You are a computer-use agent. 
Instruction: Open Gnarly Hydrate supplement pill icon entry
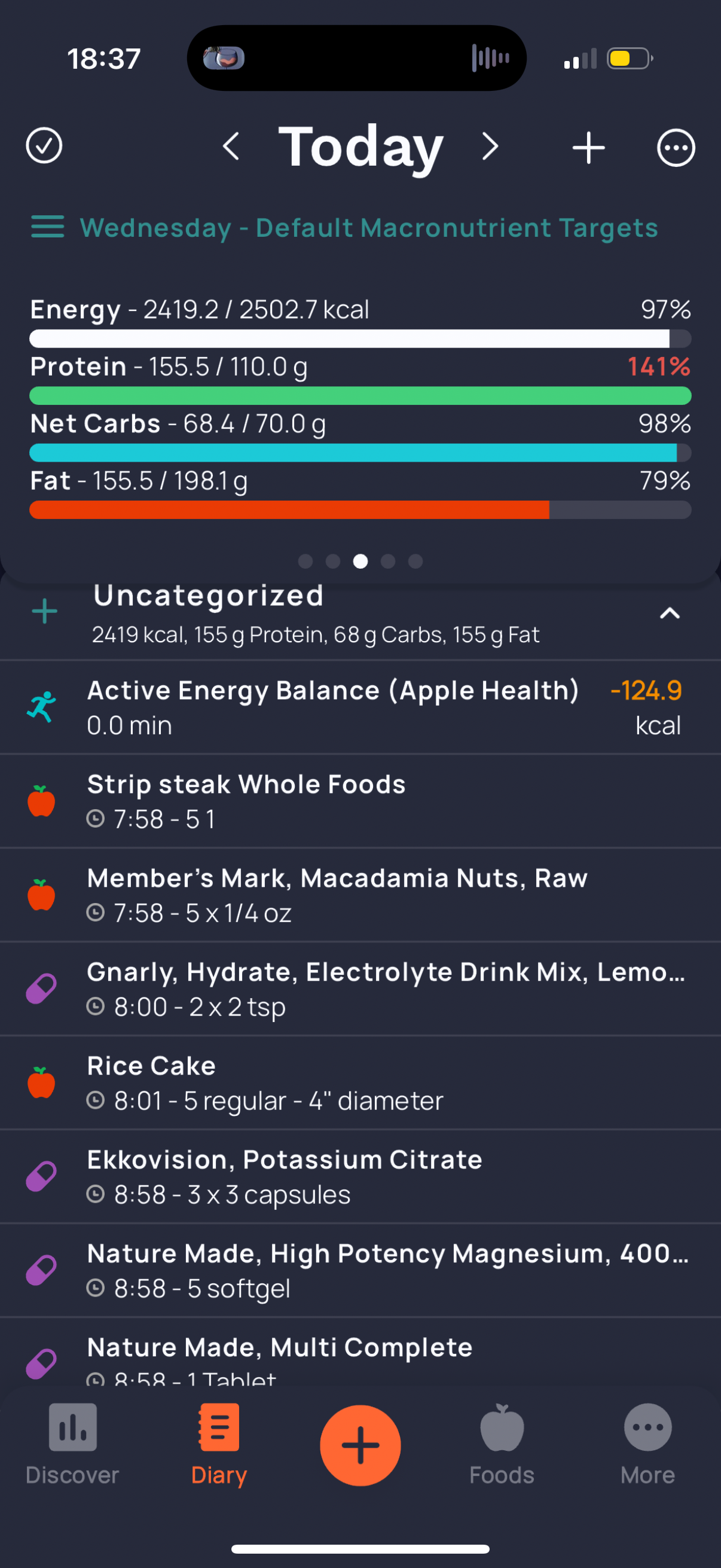click(x=360, y=989)
